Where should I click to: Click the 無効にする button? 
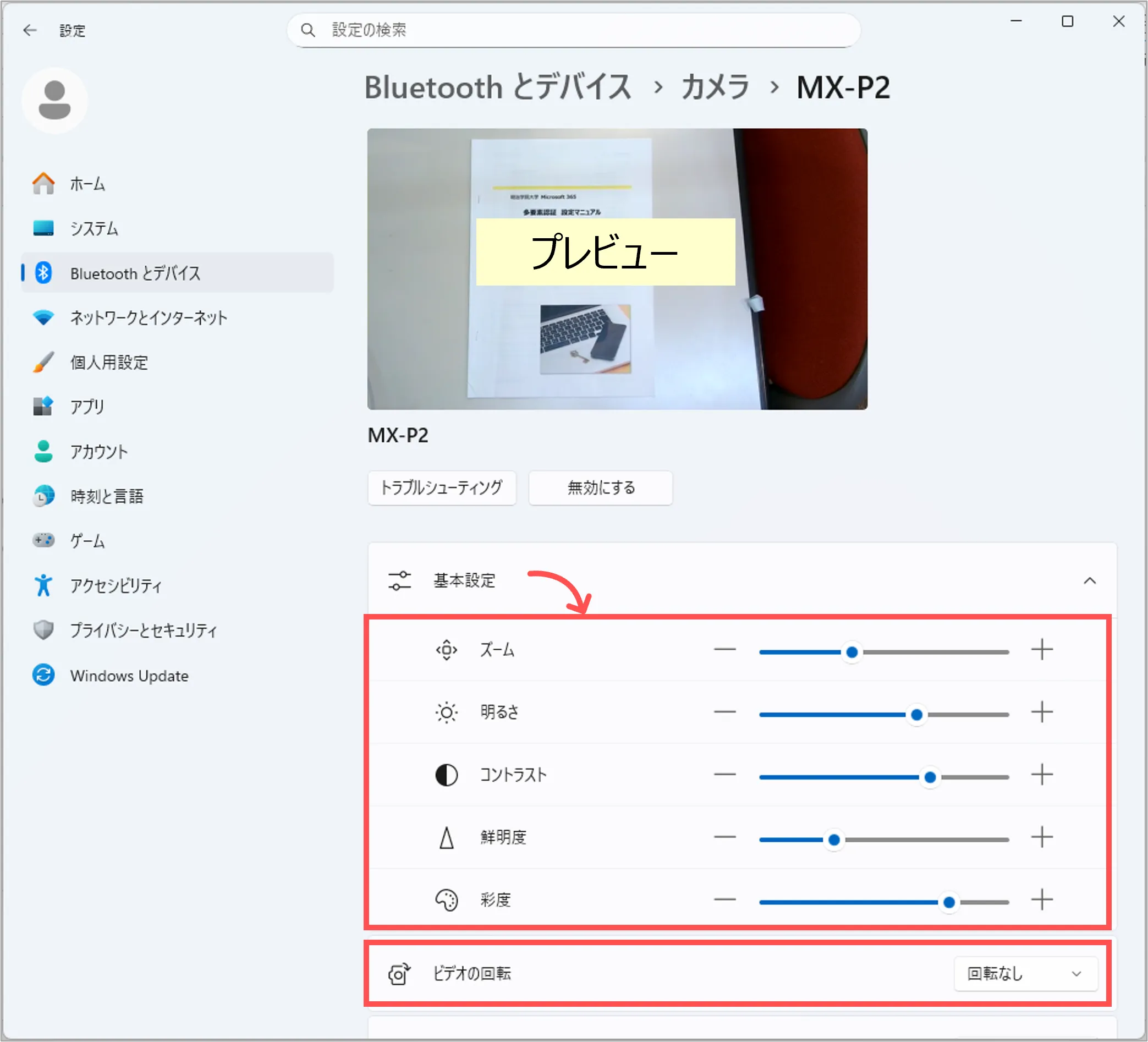(x=600, y=488)
